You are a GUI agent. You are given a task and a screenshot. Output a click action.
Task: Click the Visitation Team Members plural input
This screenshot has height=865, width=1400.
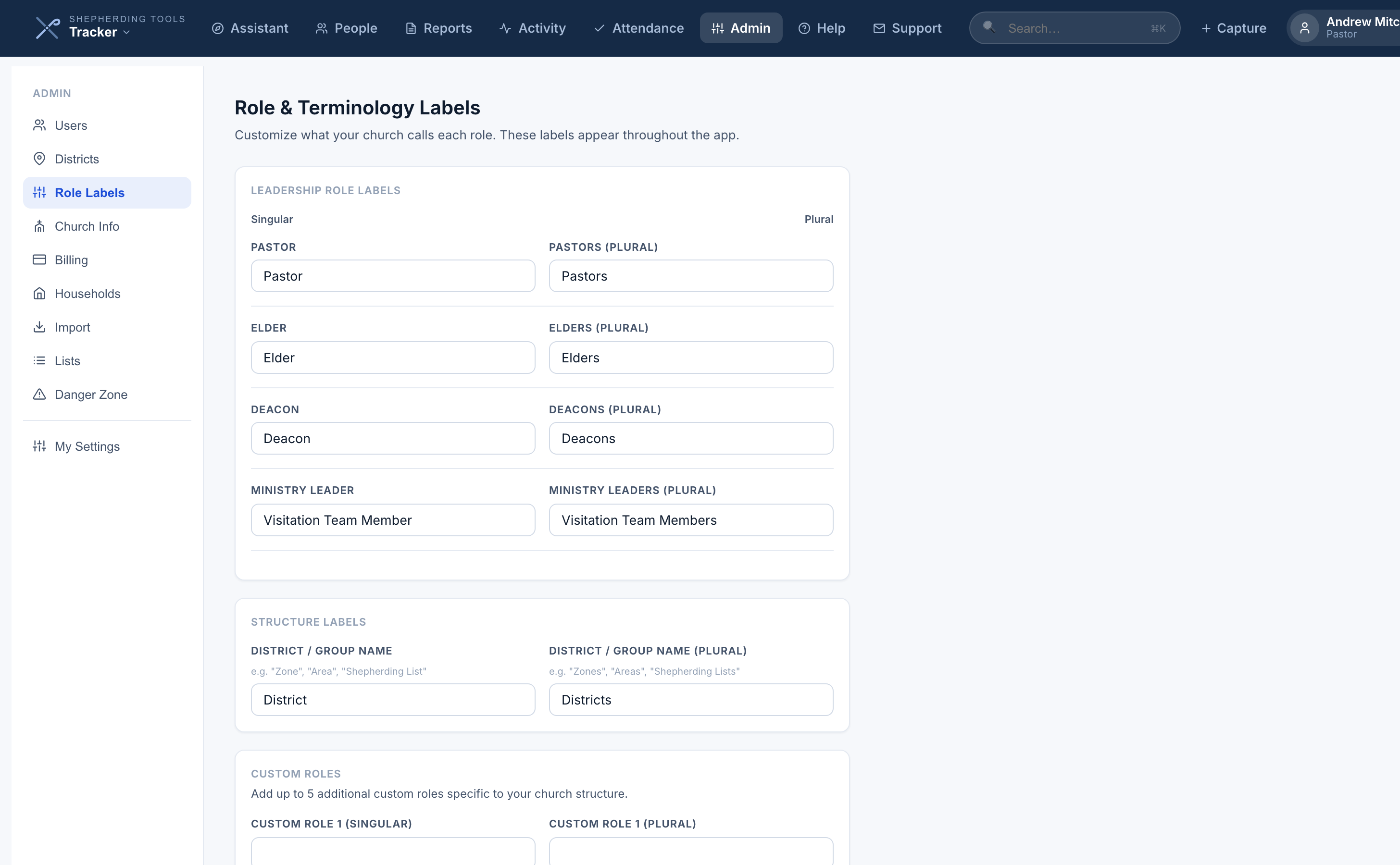(x=691, y=520)
